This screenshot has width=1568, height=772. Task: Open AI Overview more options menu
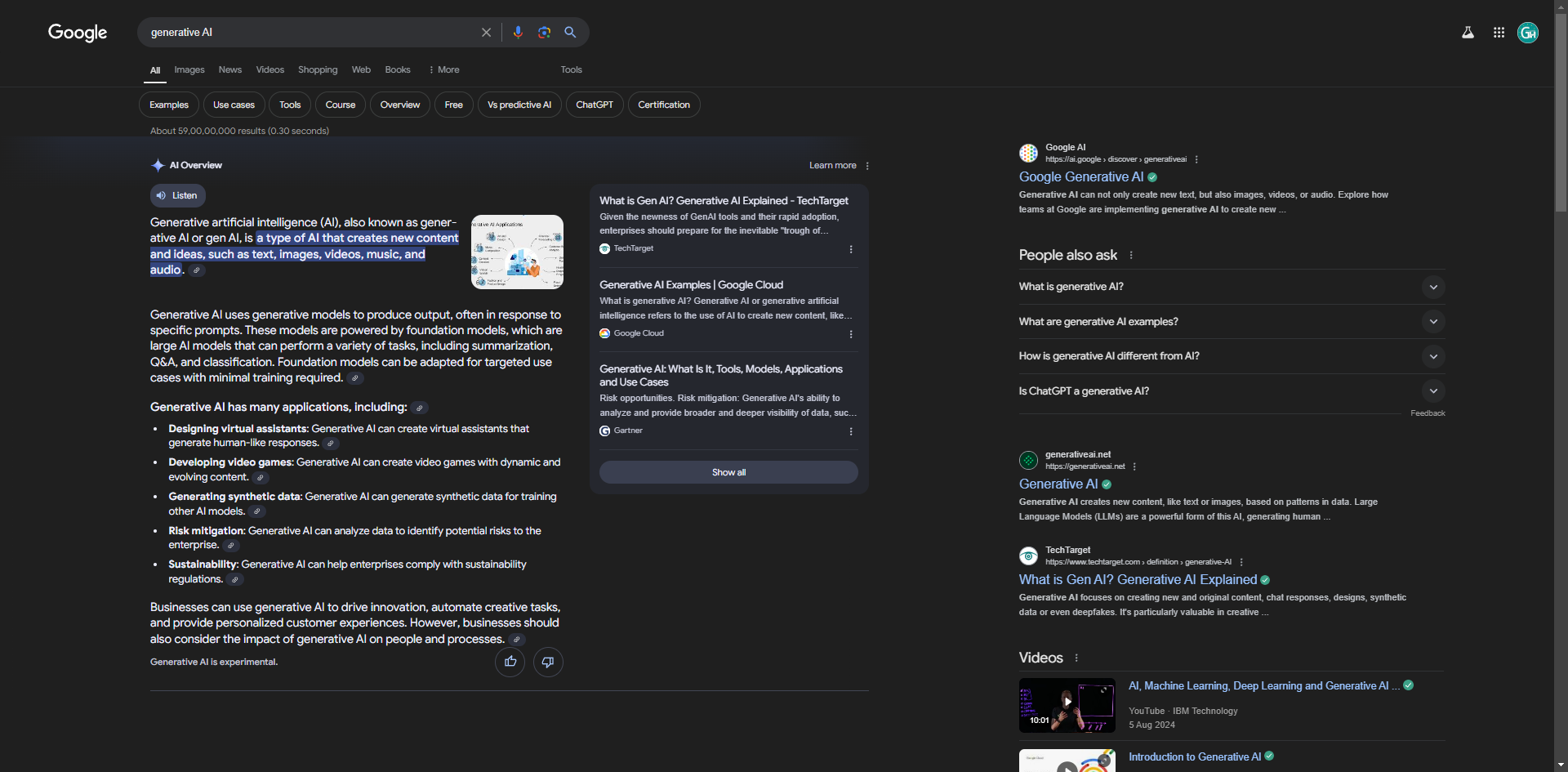867,166
